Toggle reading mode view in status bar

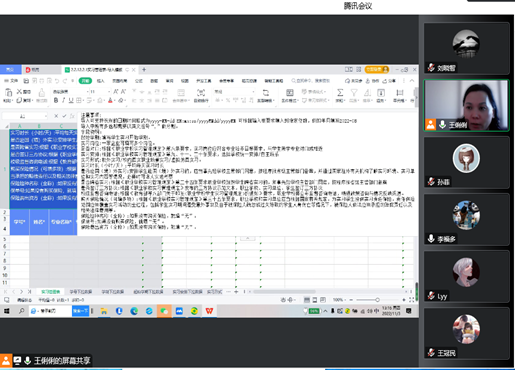[323, 300]
